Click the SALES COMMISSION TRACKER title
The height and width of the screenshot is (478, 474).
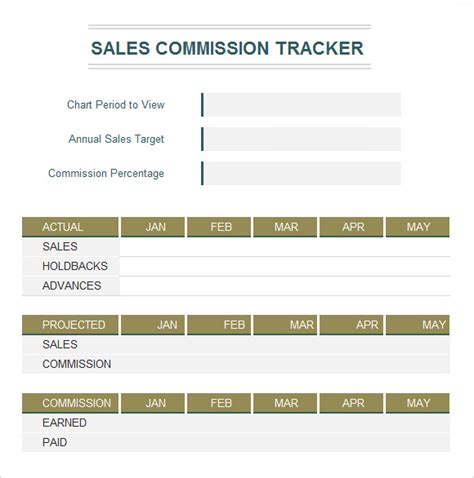tap(227, 48)
